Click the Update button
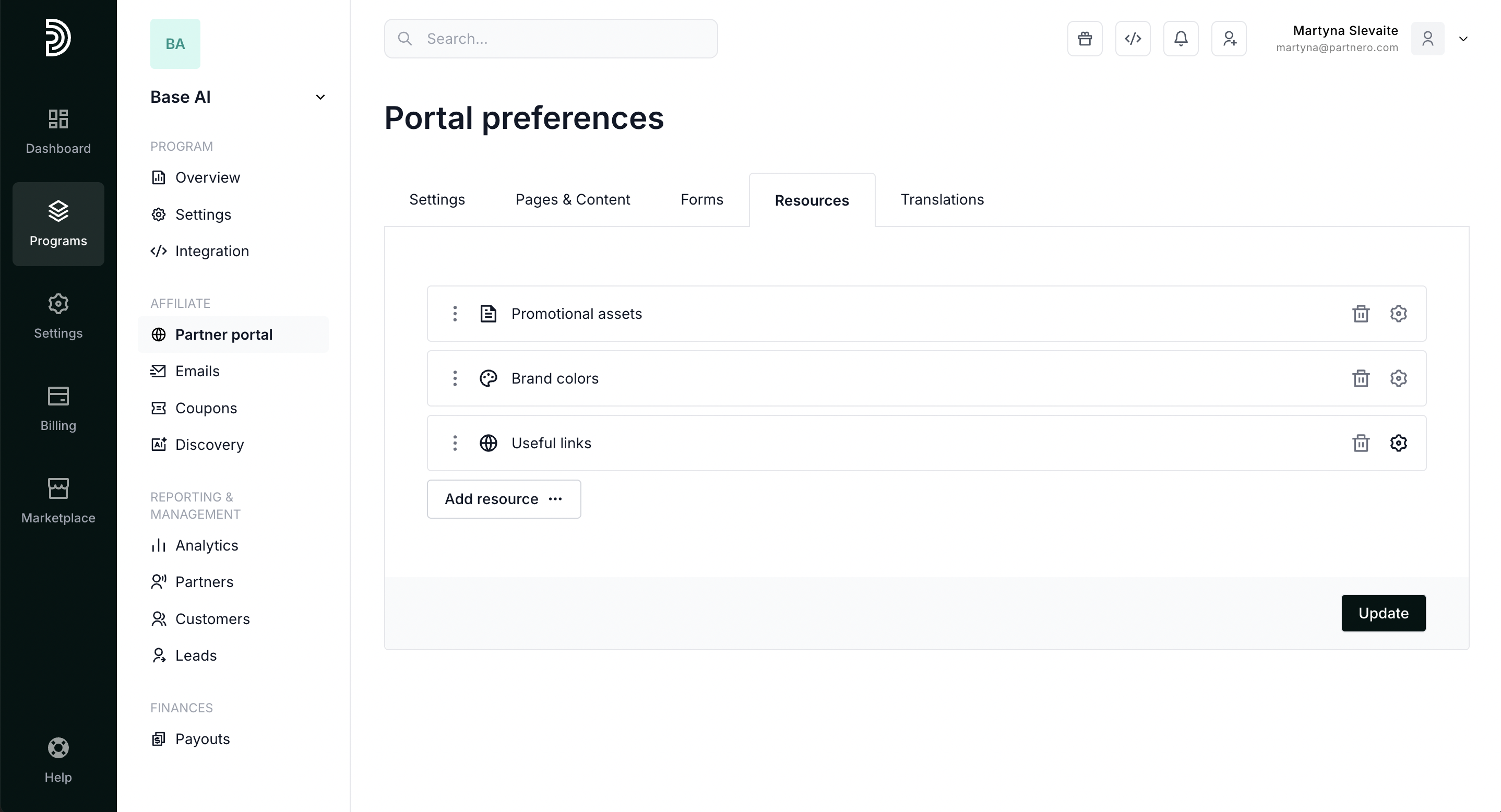The width and height of the screenshot is (1501, 812). tap(1383, 613)
